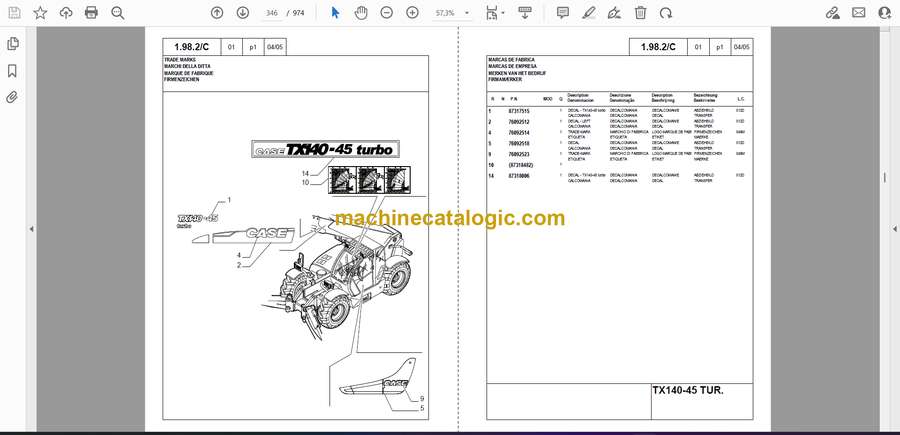Open the Sign document pen tool

click(x=614, y=13)
